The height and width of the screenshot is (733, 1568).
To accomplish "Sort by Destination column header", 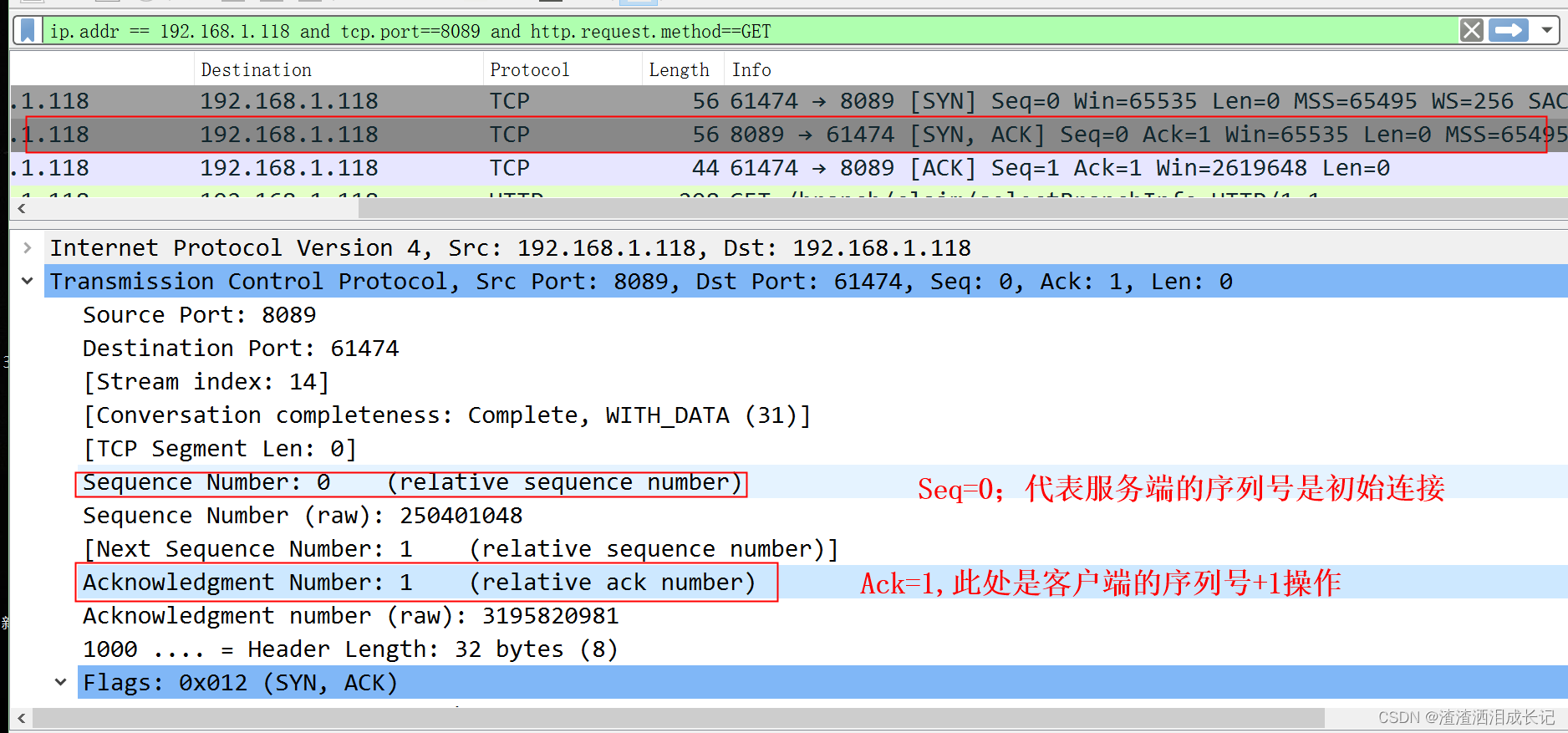I will 339,69.
